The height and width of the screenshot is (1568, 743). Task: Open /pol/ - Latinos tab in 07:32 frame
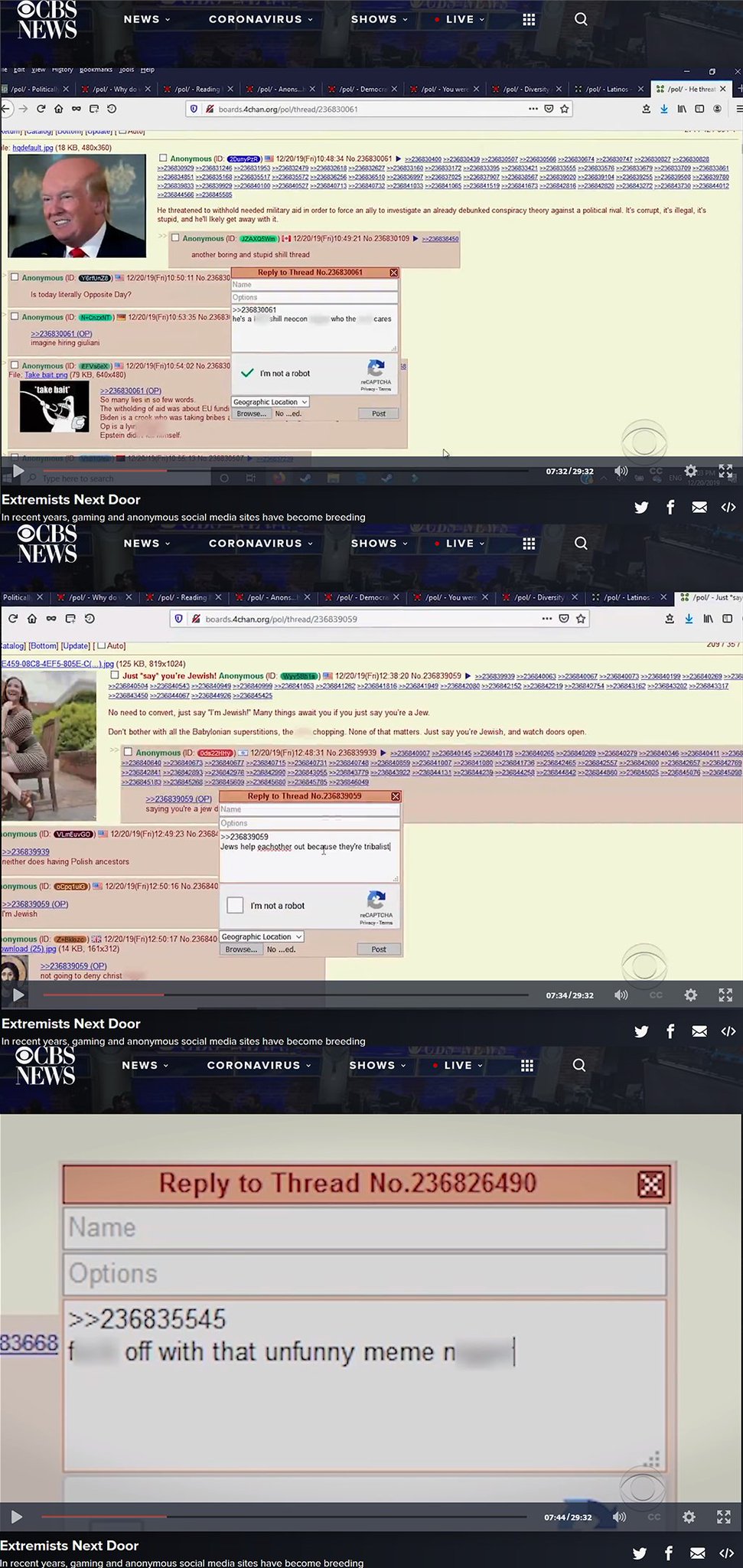(x=608, y=89)
